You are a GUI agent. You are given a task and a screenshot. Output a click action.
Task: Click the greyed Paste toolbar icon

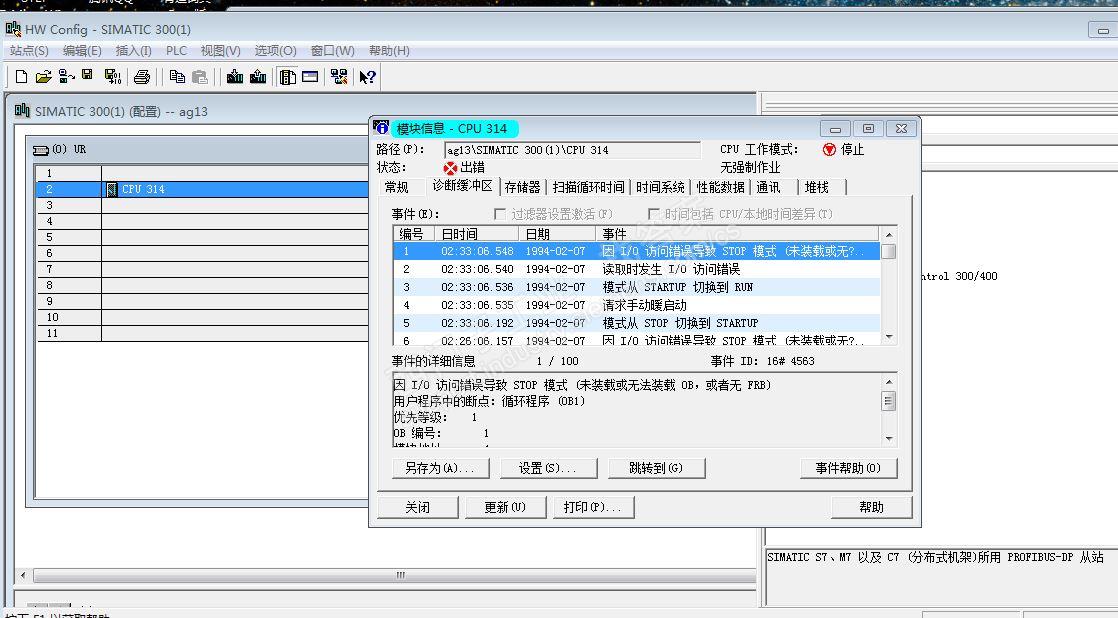tap(200, 77)
